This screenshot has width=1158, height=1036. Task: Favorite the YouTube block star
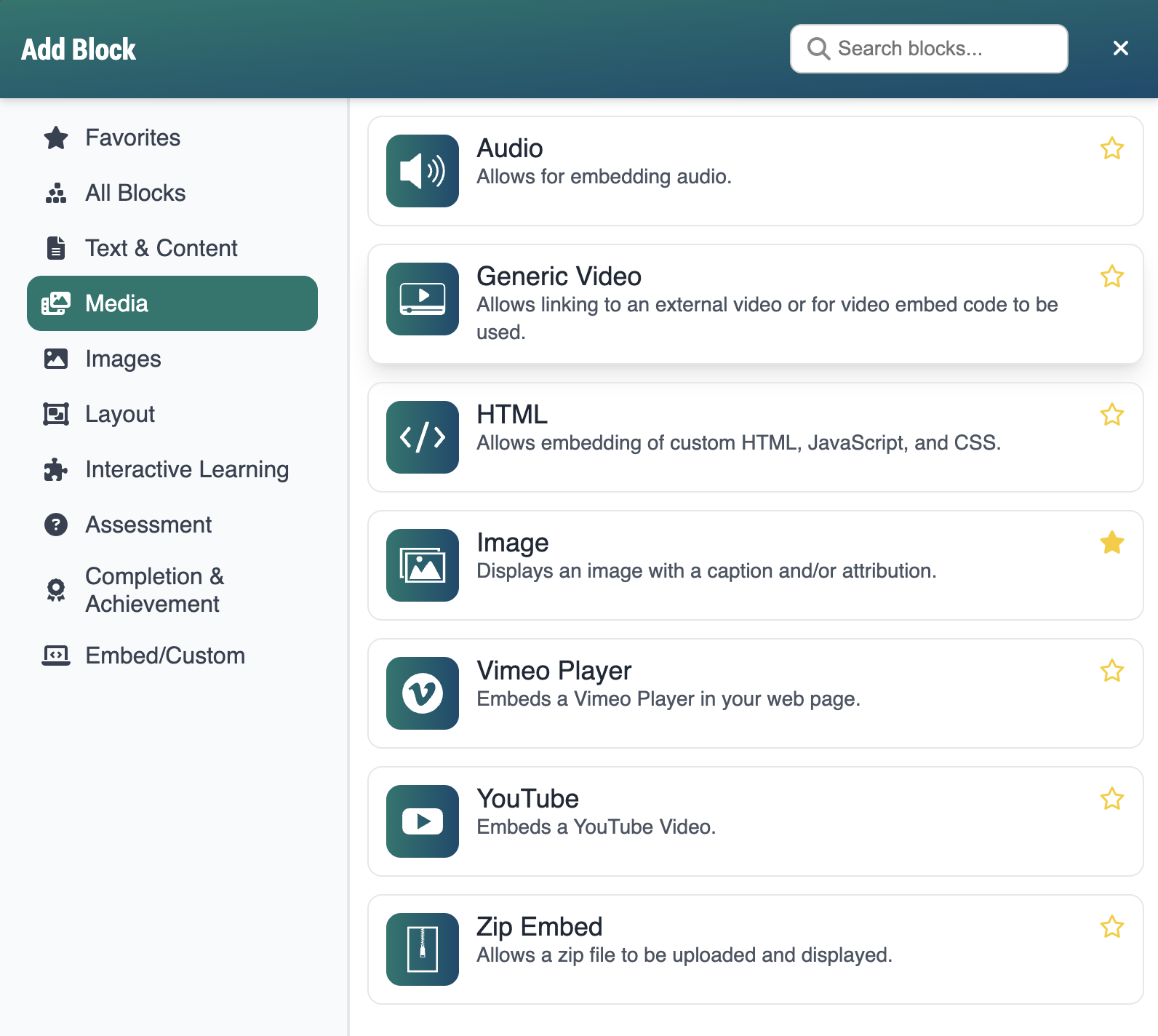point(1112,799)
